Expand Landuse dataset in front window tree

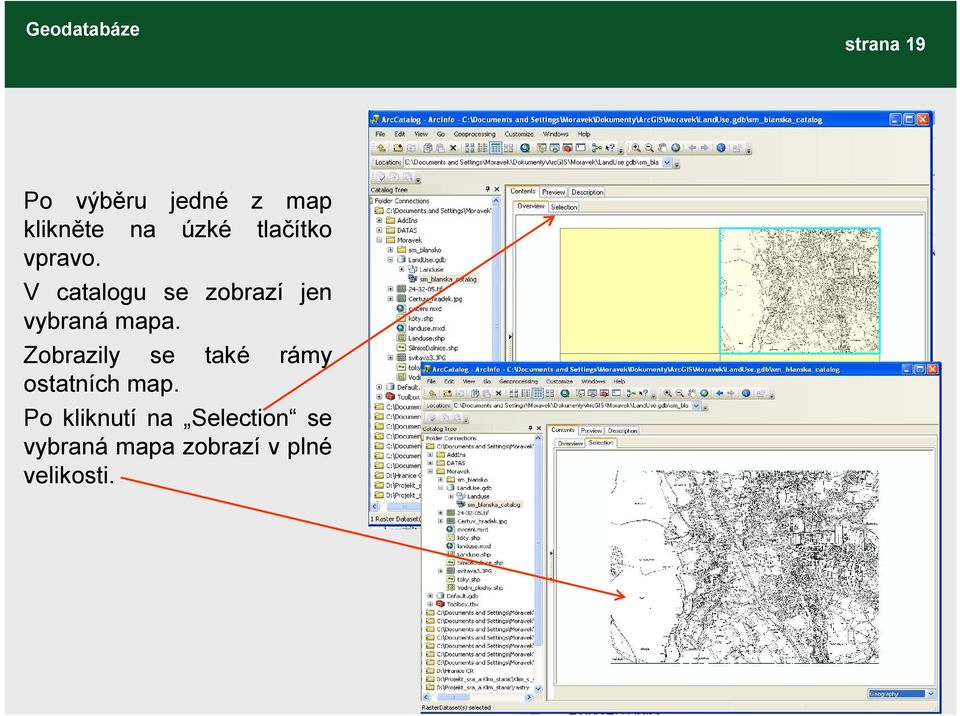tap(451, 496)
